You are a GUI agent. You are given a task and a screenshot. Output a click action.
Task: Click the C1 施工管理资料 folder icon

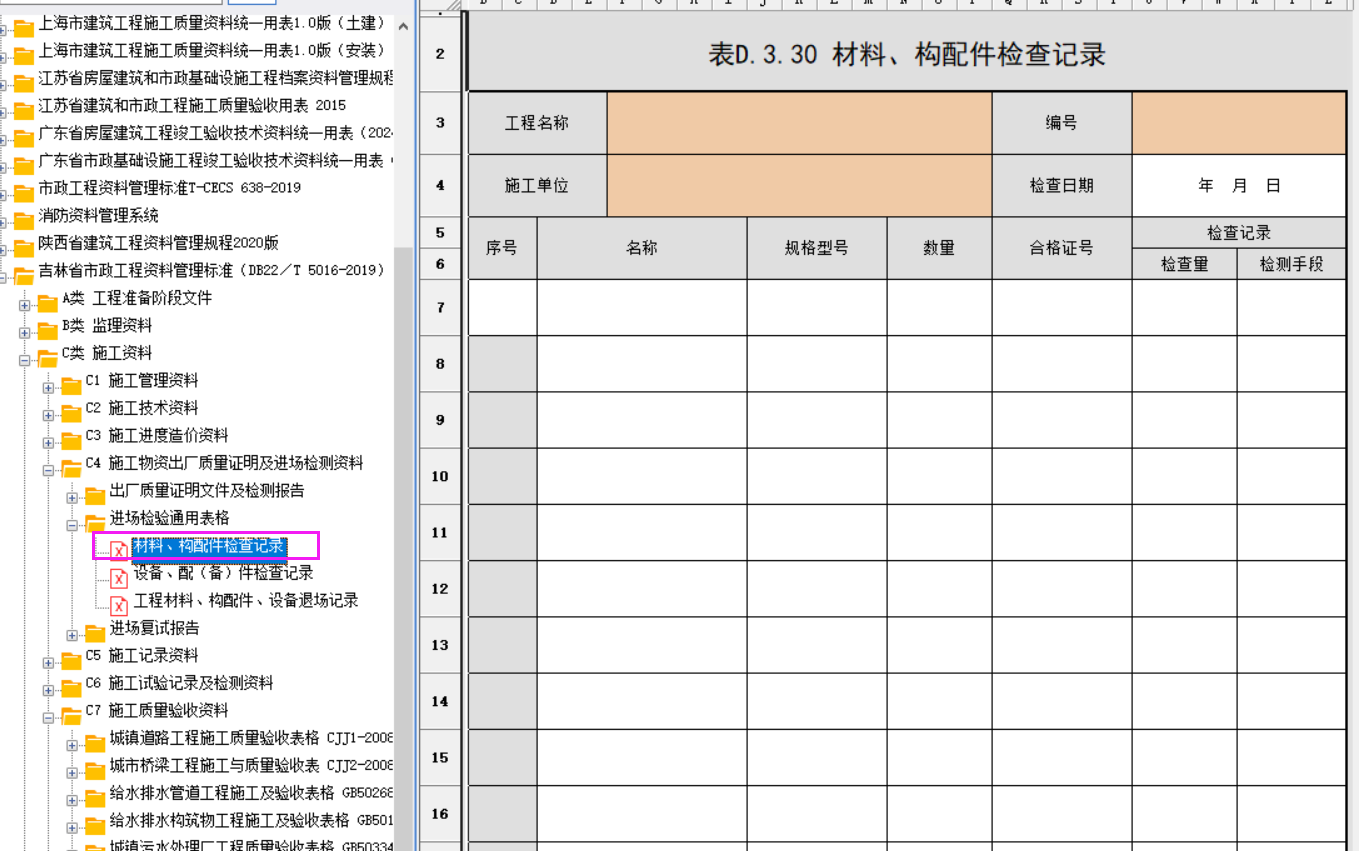point(71,383)
